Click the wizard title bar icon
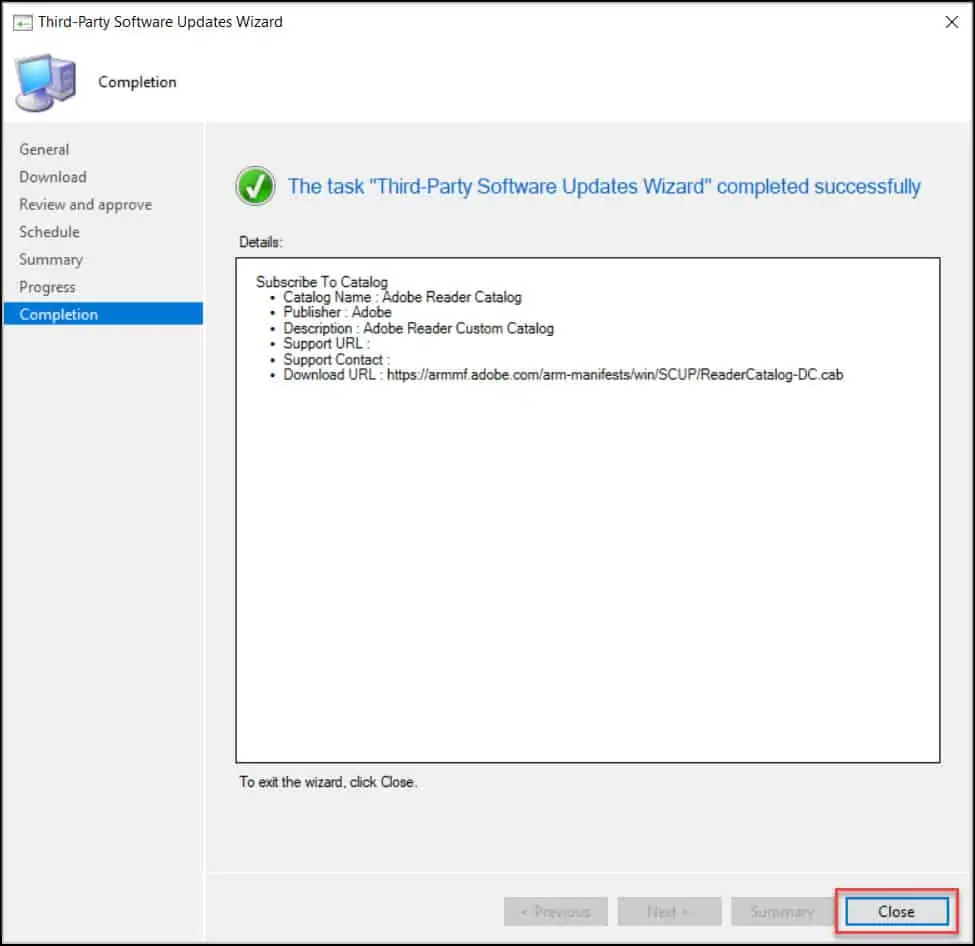 (x=22, y=23)
